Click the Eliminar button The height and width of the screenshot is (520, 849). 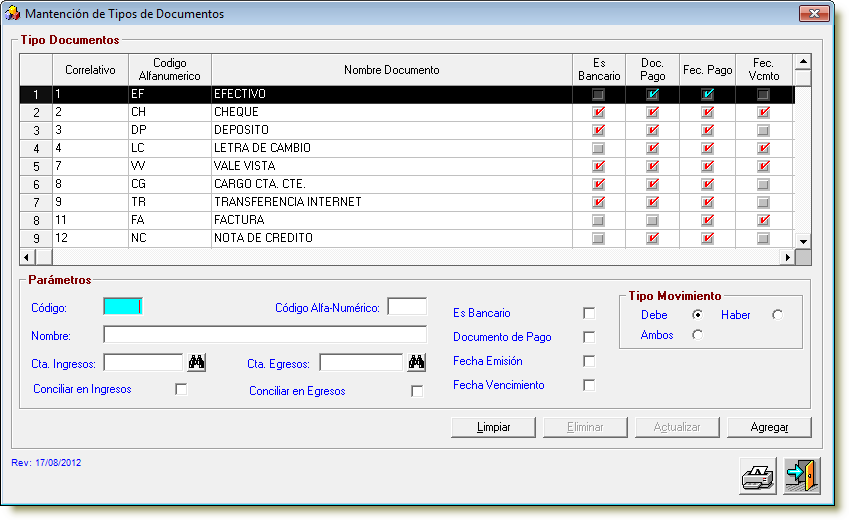point(585,427)
